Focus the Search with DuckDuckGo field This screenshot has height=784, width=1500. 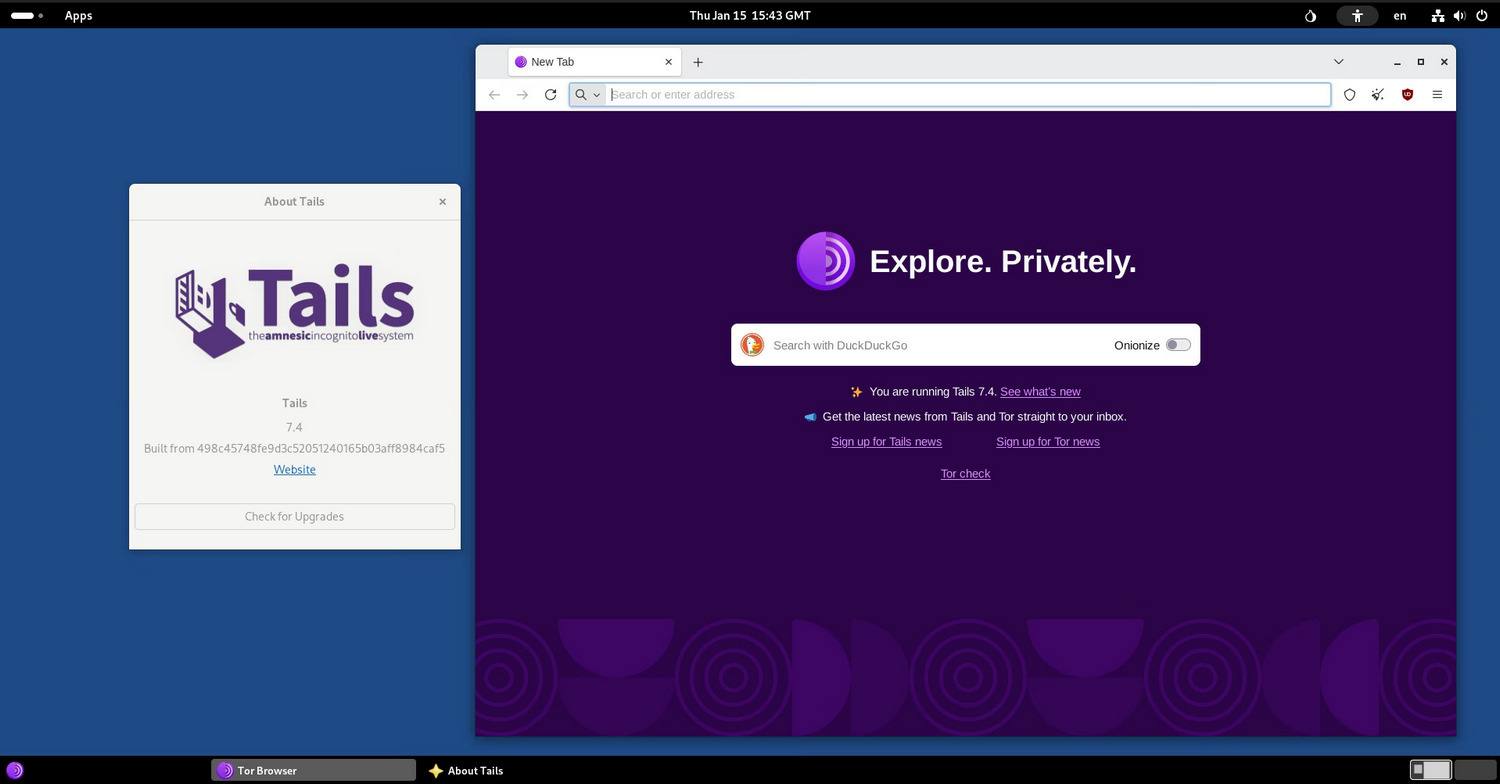(x=938, y=345)
